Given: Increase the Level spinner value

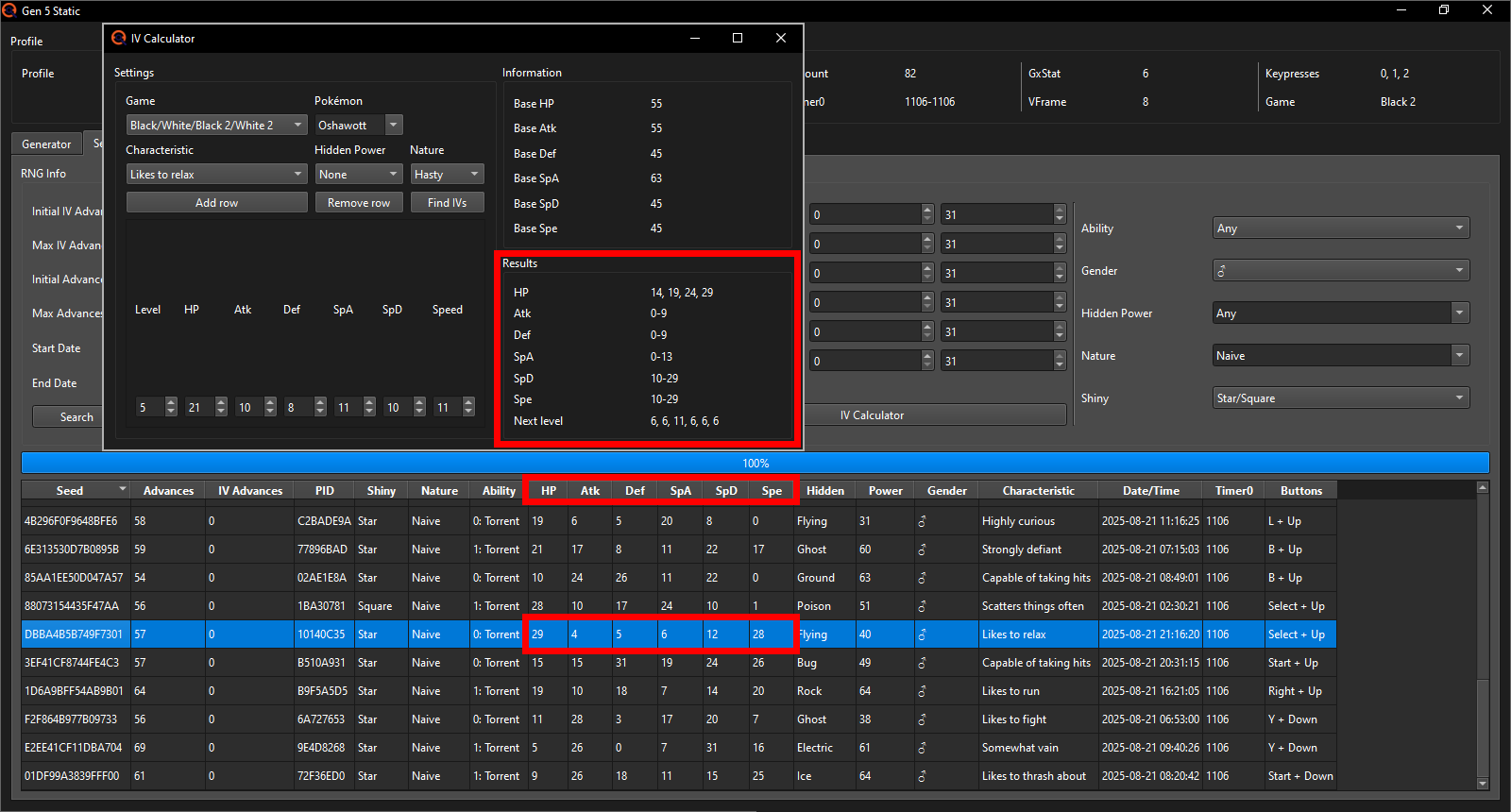Looking at the screenshot, I should click(x=171, y=402).
